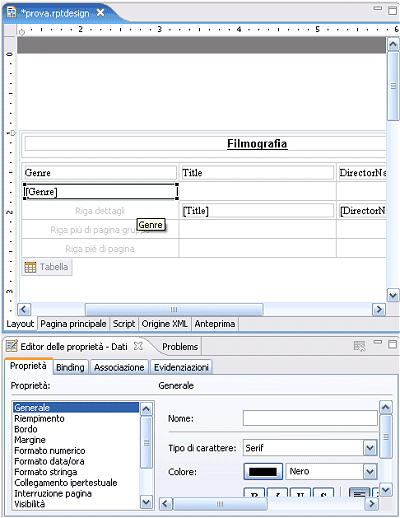The image size is (400, 518).
Task: Close the Editor delle proprietà view
Action: 138,346
